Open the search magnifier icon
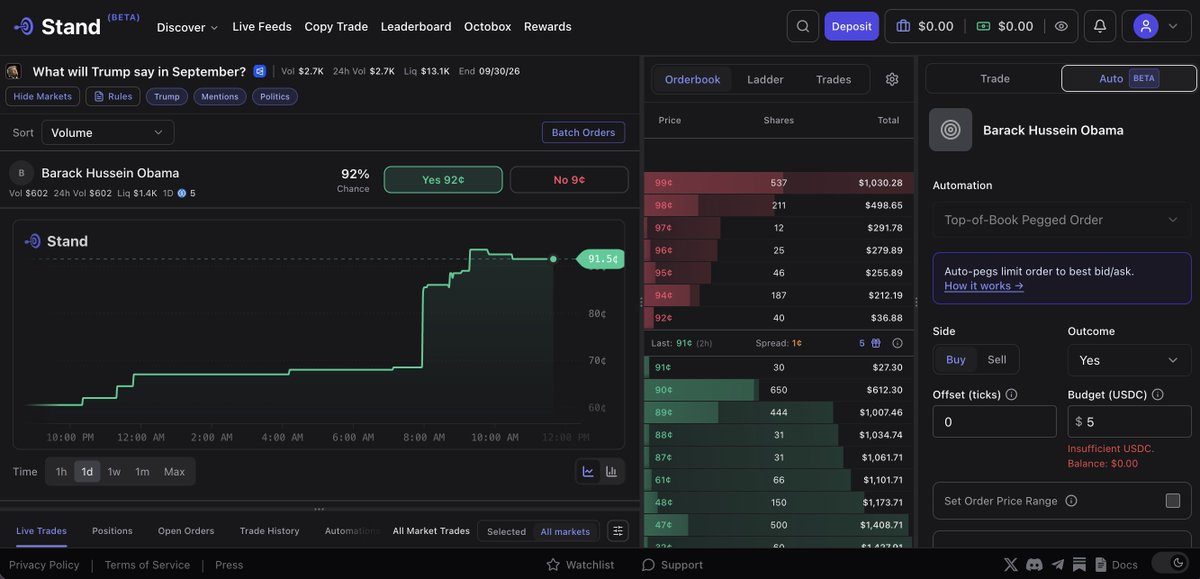Image resolution: width=1200 pixels, height=579 pixels. (x=802, y=26)
